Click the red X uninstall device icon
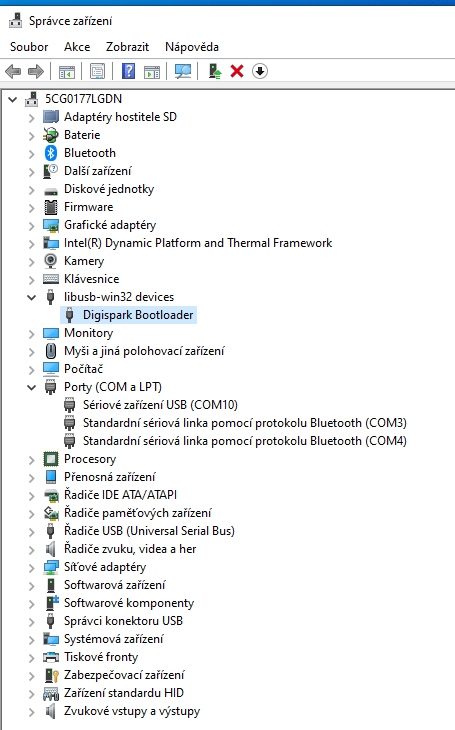 237,71
